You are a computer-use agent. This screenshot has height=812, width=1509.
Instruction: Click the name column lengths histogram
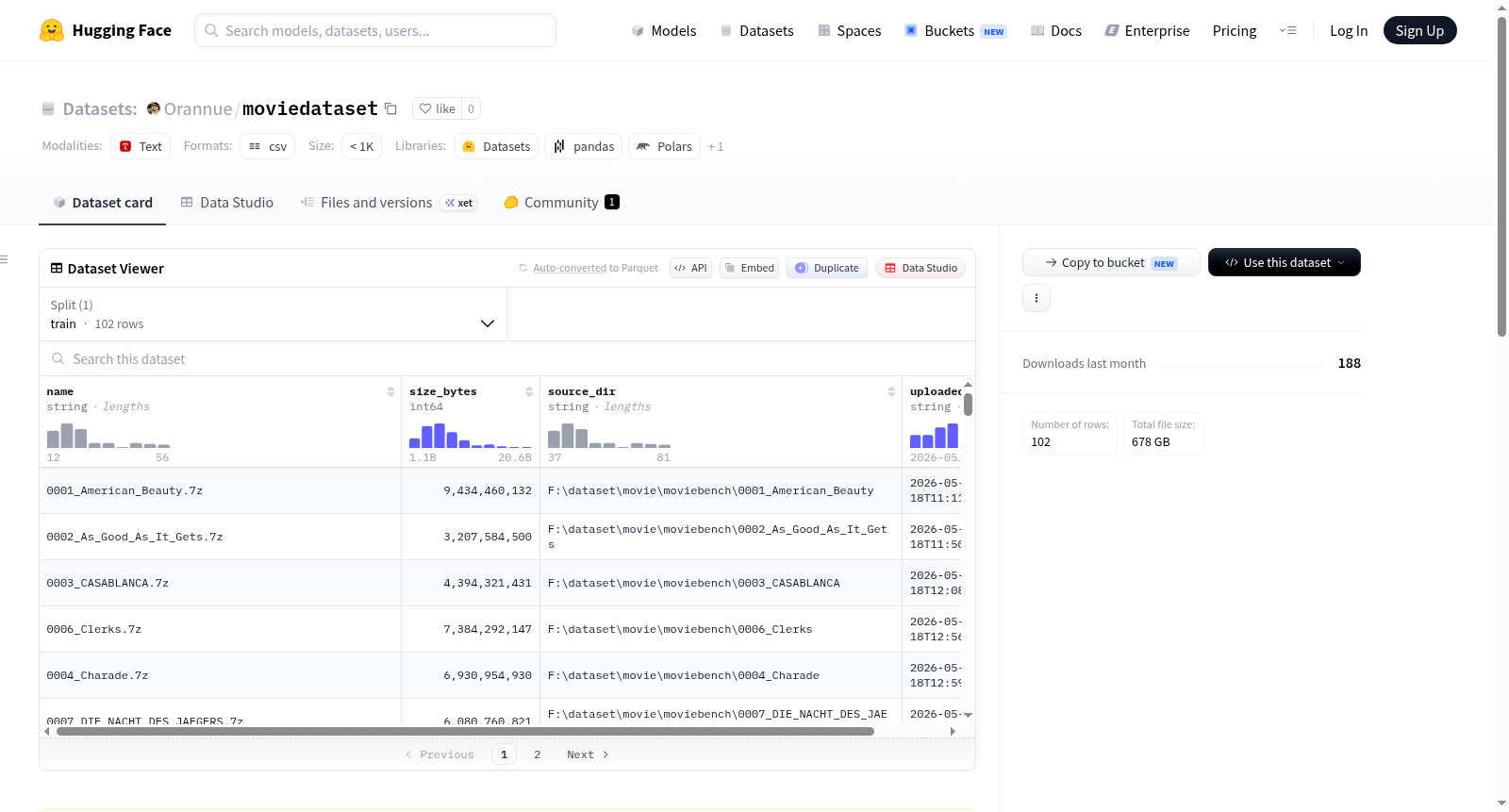[x=108, y=435]
